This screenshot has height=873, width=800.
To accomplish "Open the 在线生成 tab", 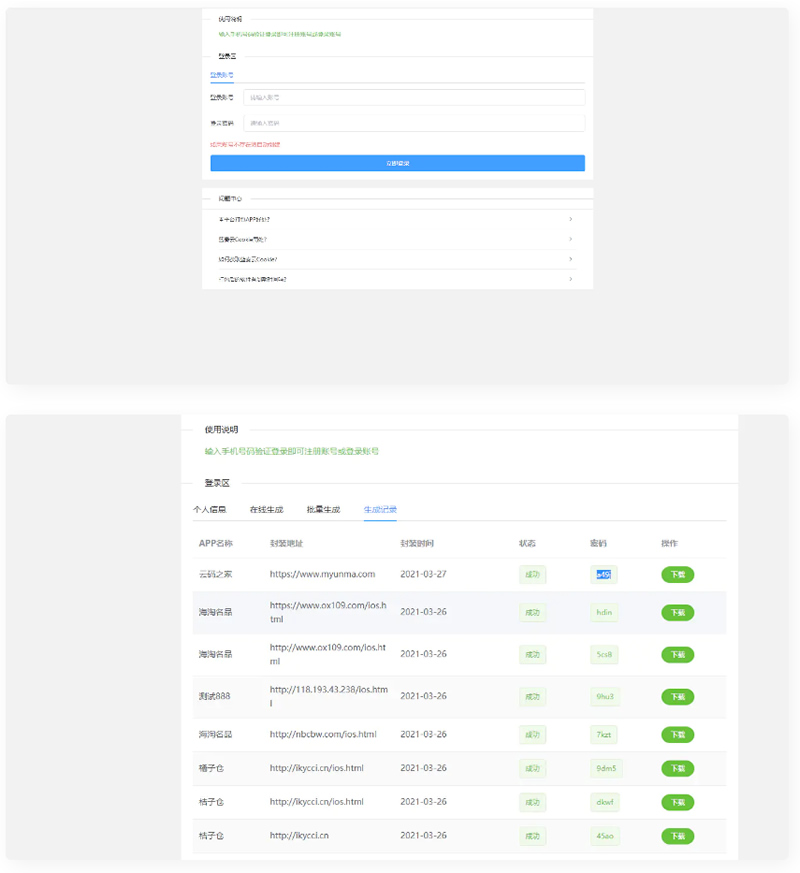I will tap(266, 509).
